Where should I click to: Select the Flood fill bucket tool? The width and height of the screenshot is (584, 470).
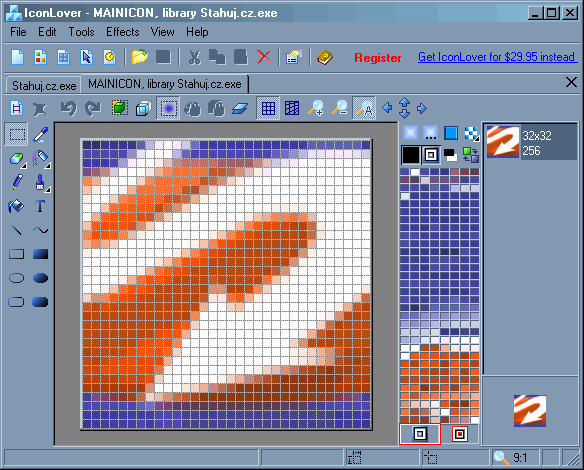(x=16, y=206)
